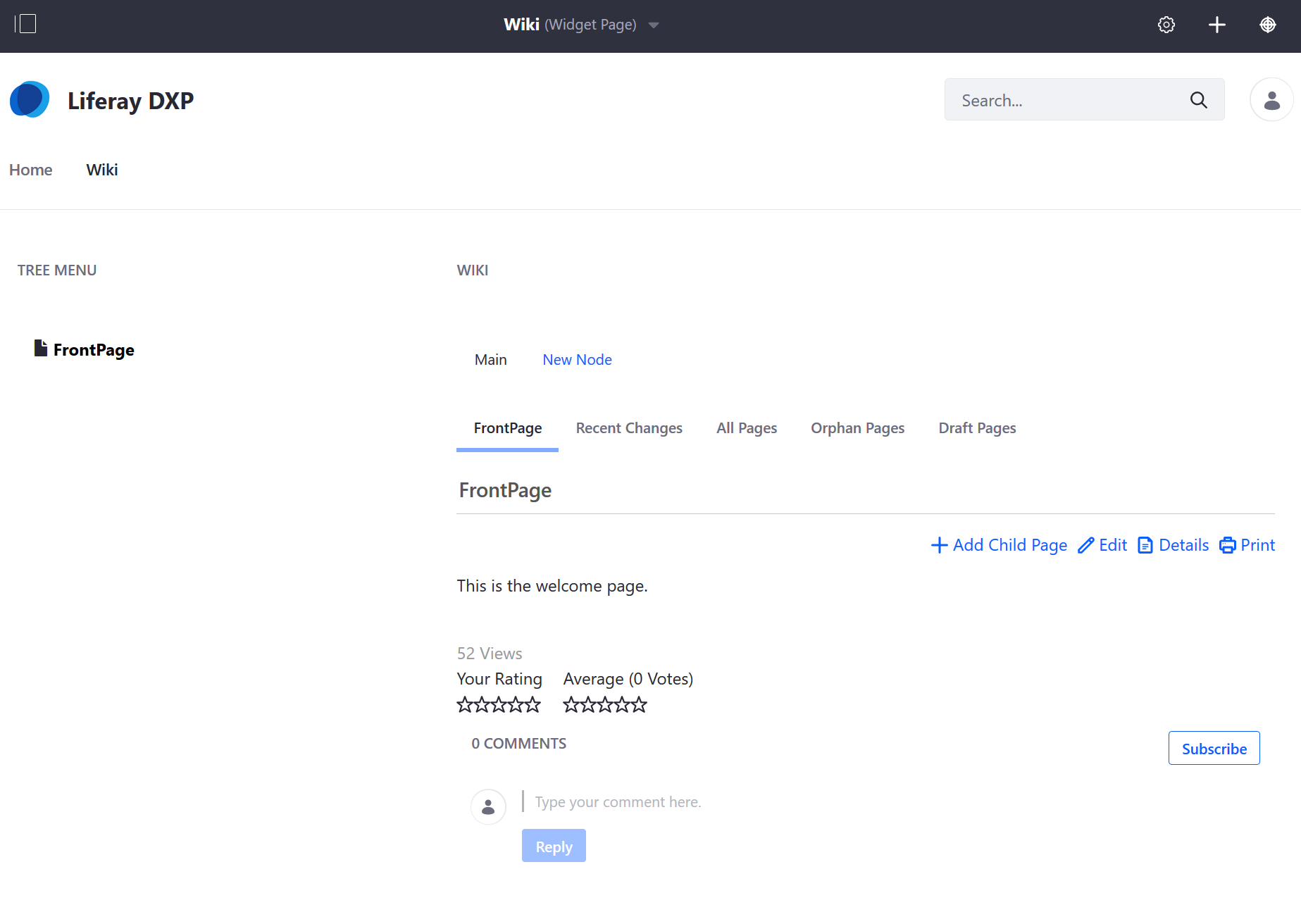Switch to FrontPage tab
Screen dimensions: 1301x924
click(x=508, y=428)
